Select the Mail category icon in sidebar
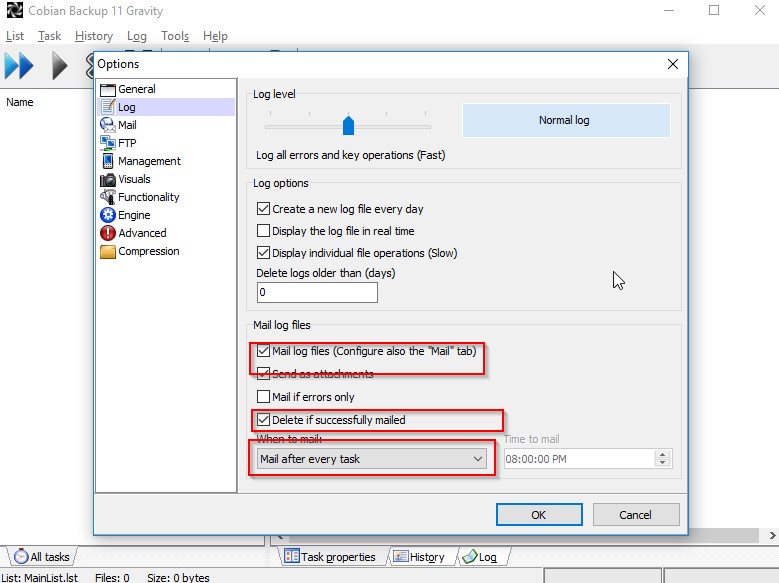This screenshot has height=583, width=779. click(108, 125)
